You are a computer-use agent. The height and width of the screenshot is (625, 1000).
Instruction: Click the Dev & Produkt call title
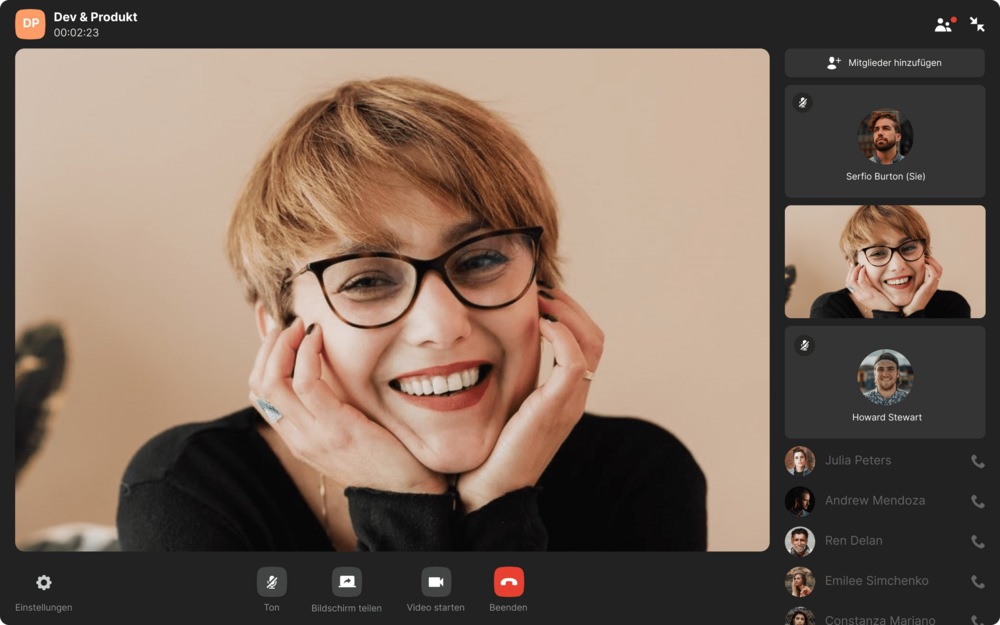pos(95,17)
